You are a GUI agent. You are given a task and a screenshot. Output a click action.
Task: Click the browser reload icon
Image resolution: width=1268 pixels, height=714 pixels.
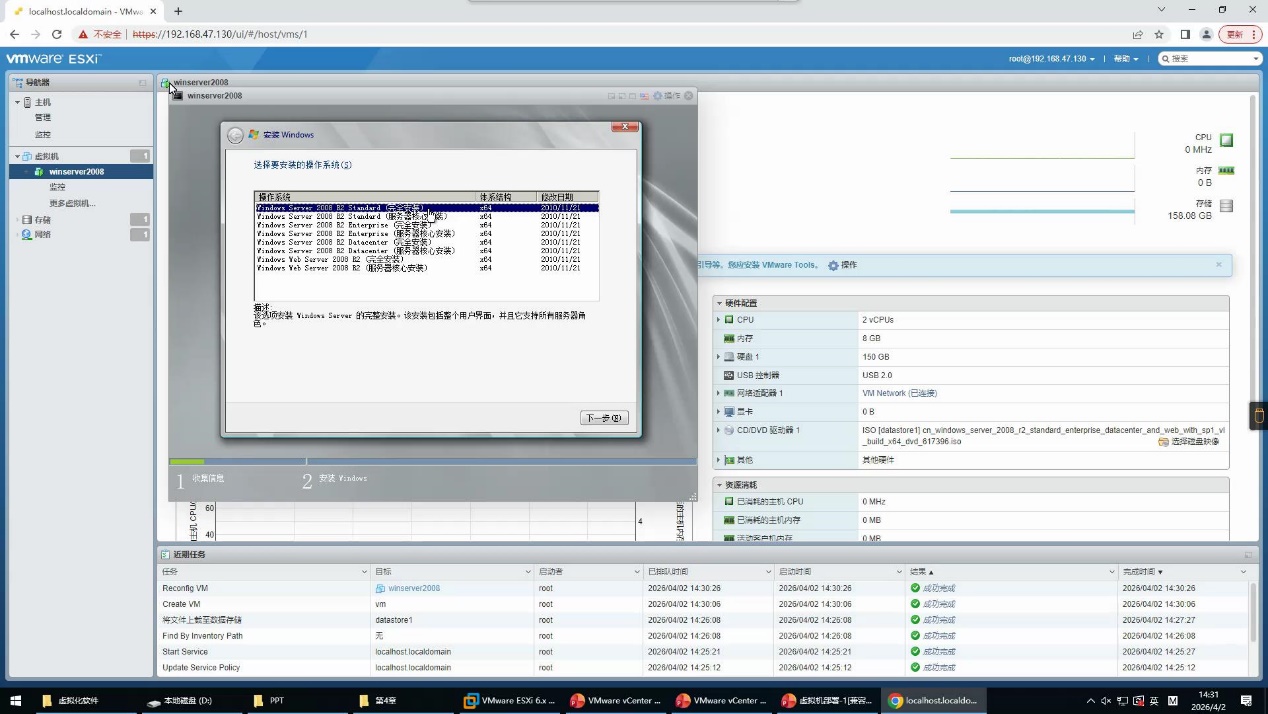[x=57, y=34]
